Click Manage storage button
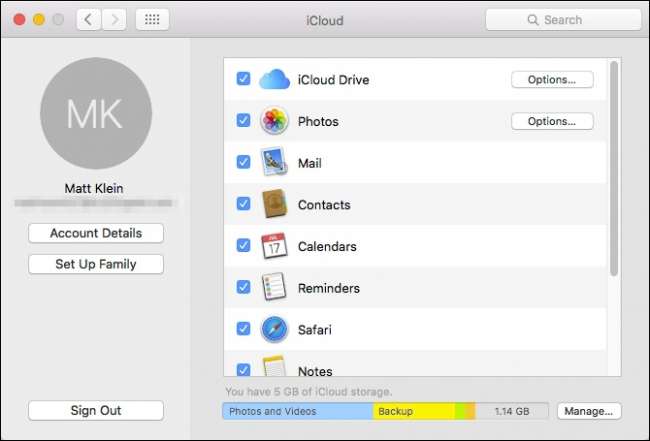The image size is (650, 441). point(589,411)
